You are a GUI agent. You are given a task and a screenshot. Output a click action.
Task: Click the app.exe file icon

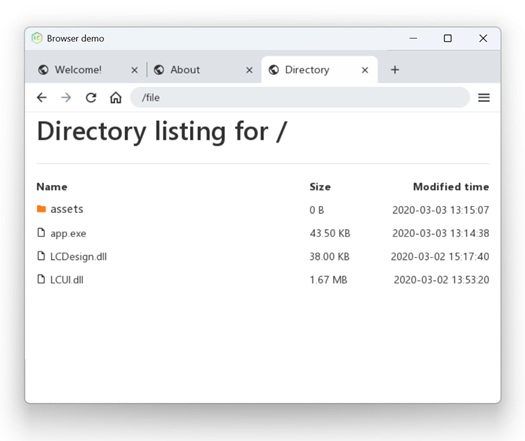pos(41,232)
